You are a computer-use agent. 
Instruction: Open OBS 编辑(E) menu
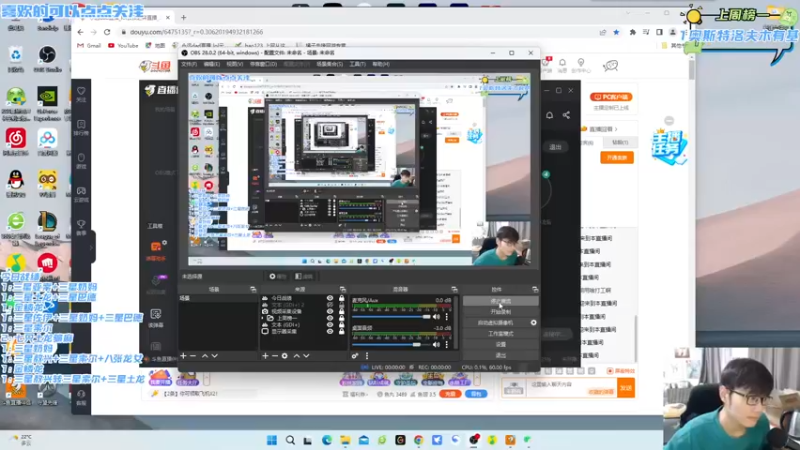coord(212,64)
